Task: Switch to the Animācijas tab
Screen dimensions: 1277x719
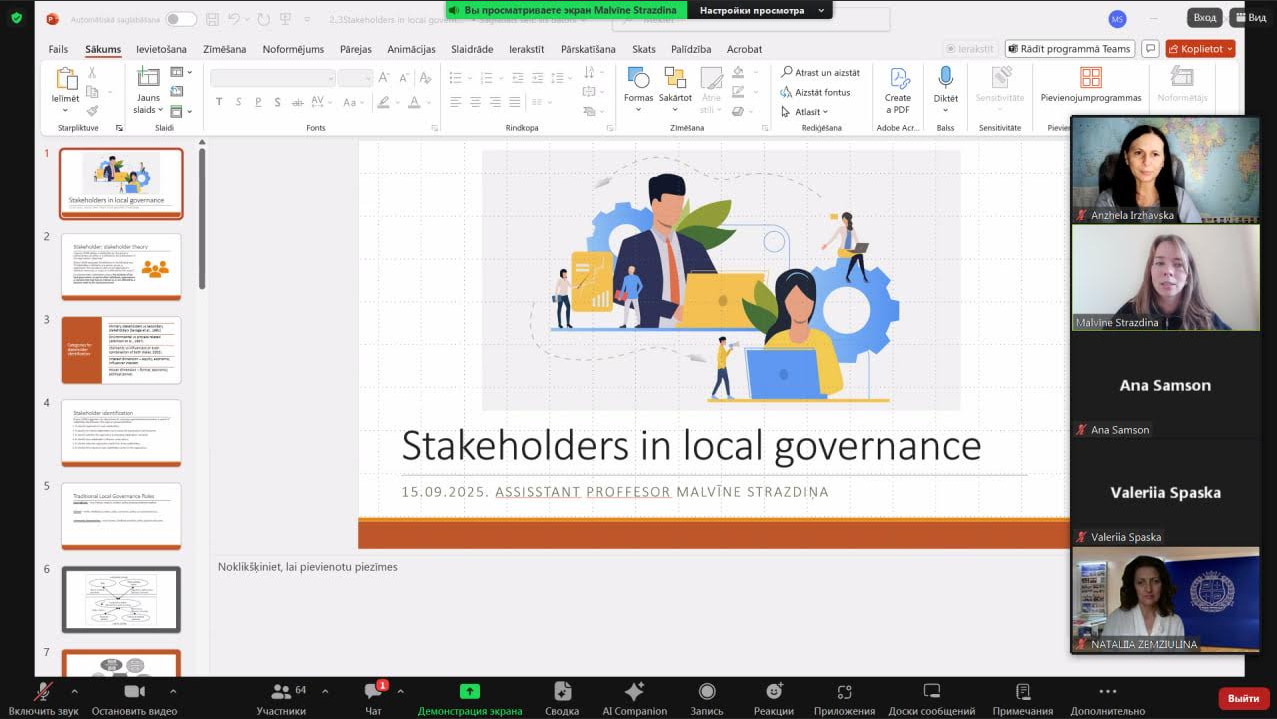Action: [411, 49]
